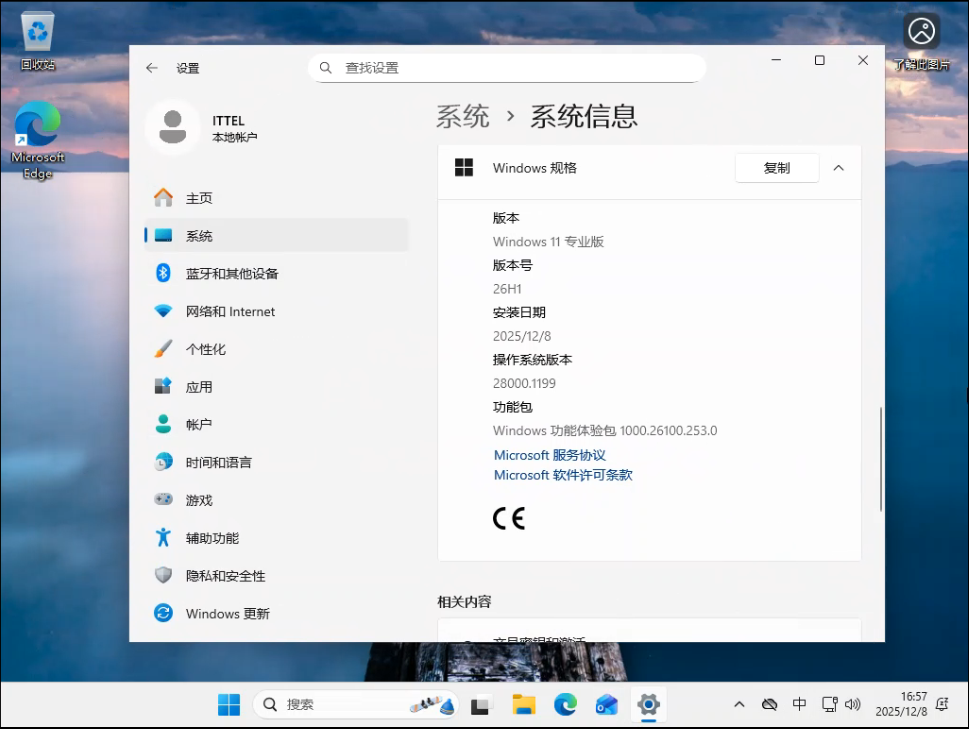The width and height of the screenshot is (969, 729).
Task: Open the Gaming settings page
Action: (x=199, y=500)
